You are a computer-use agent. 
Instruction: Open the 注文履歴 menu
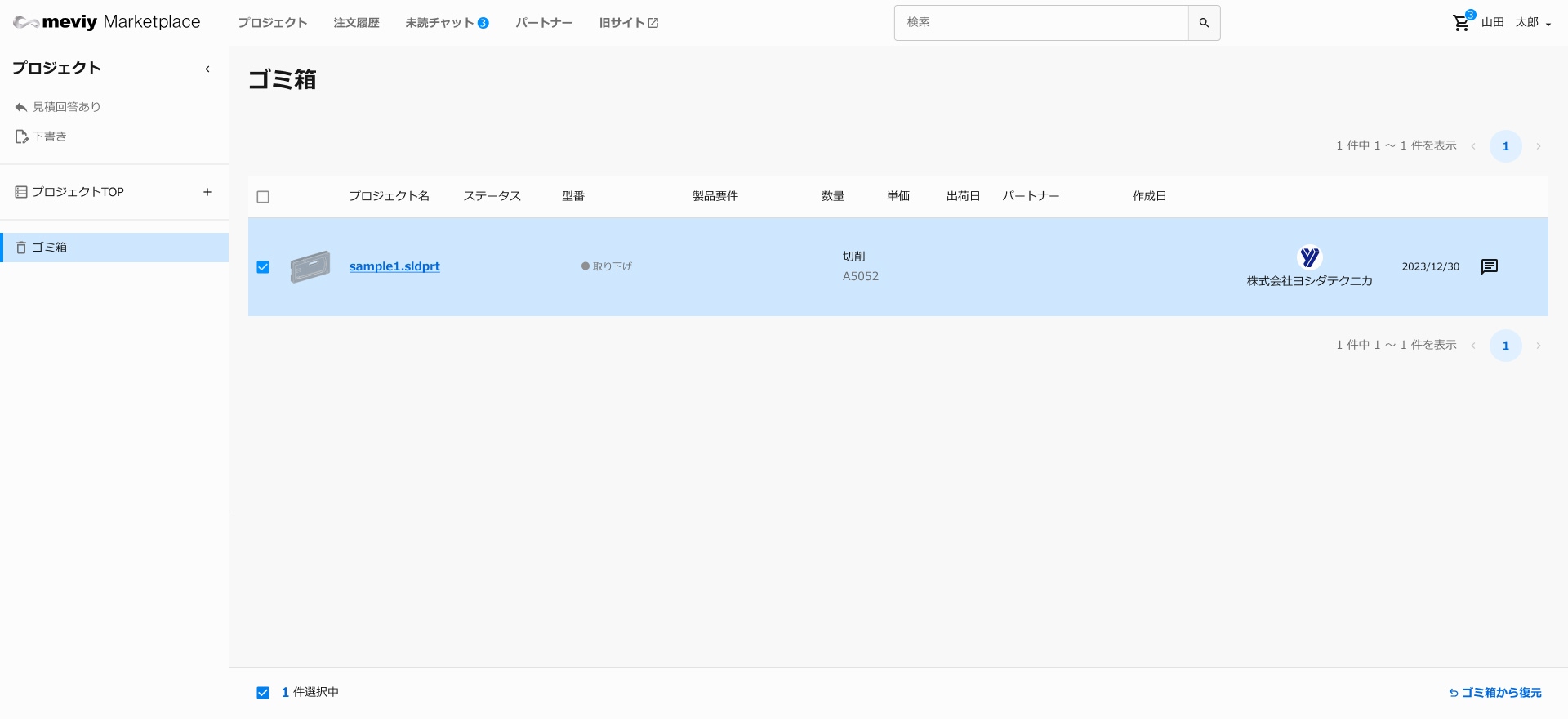[357, 23]
